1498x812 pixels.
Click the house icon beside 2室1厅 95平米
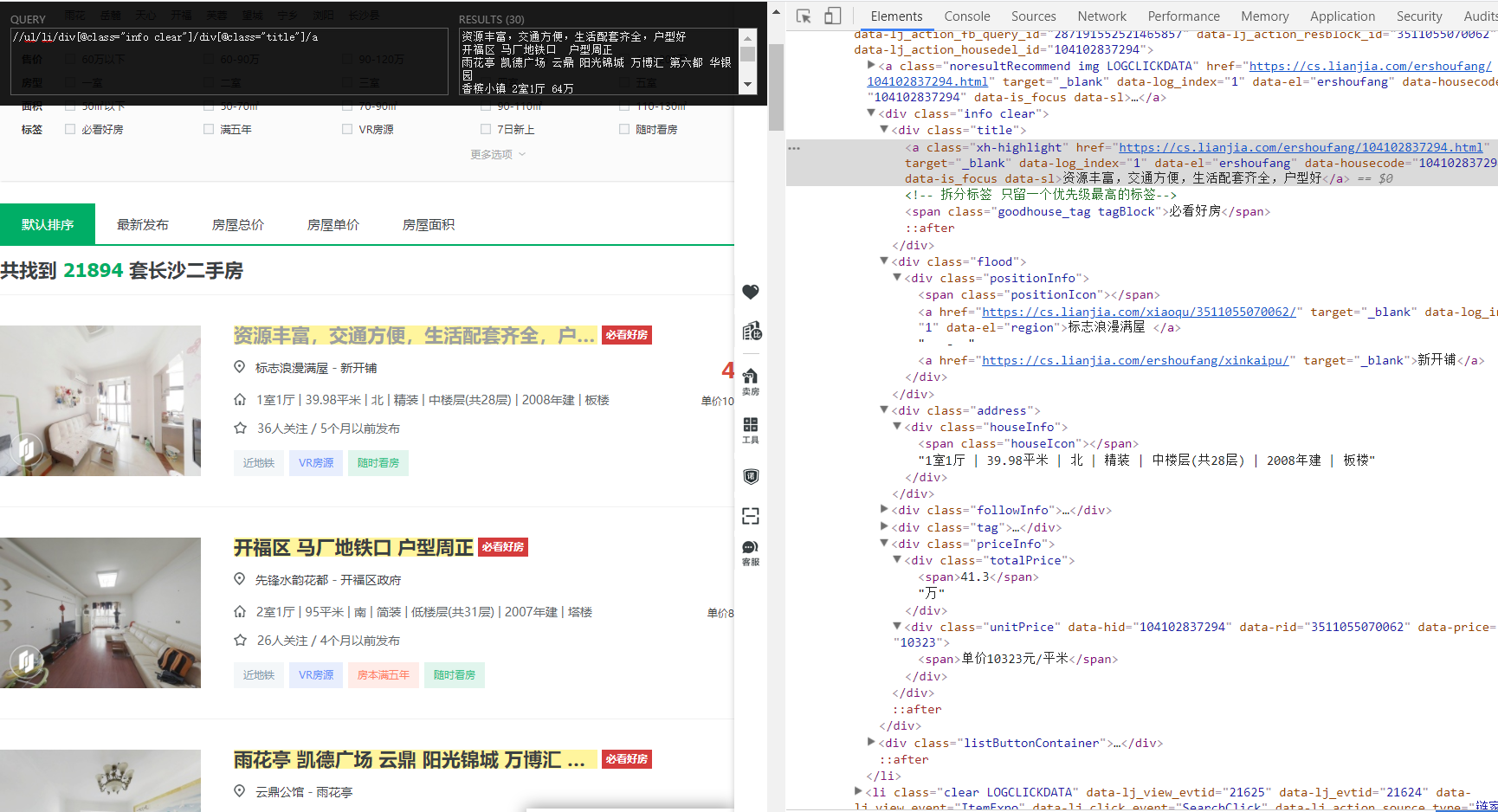pyautogui.click(x=240, y=611)
